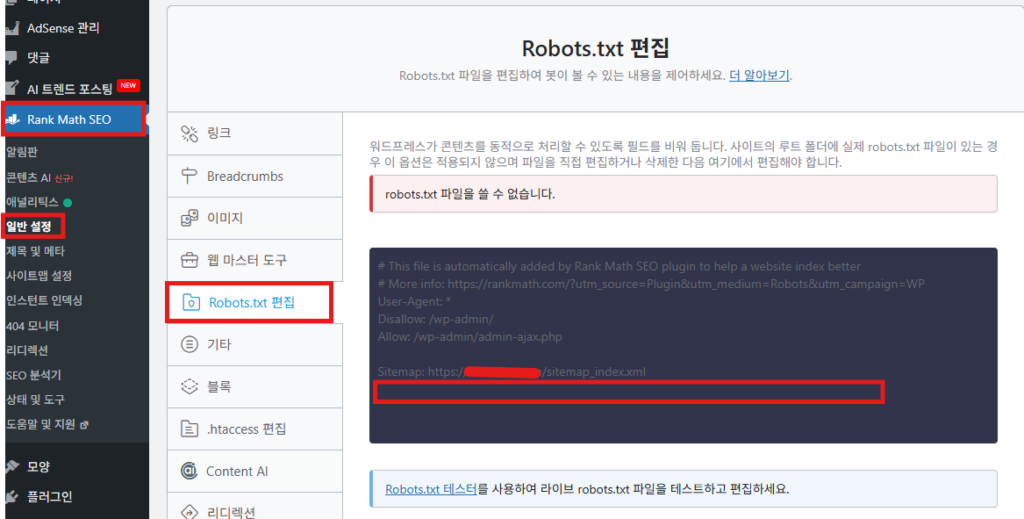1024x519 pixels.
Task: Click the 웹 마스터 도구 toolbox icon
Action: coord(189,260)
